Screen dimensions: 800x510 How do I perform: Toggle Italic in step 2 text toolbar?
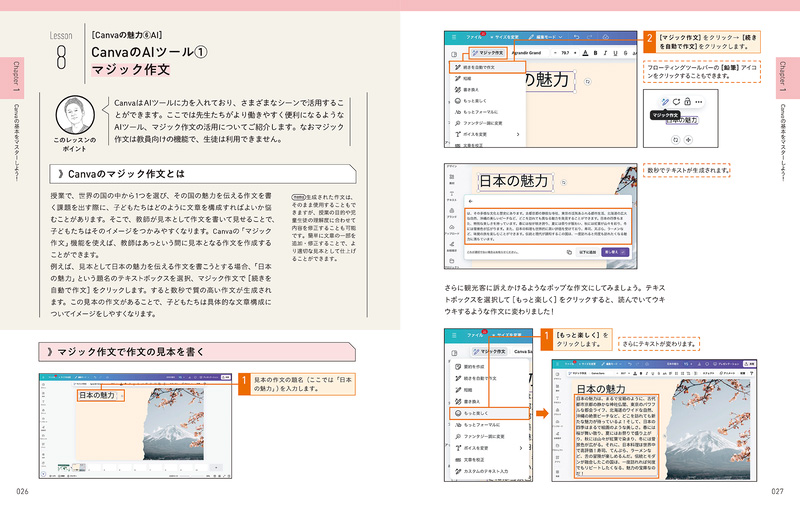pos(605,53)
